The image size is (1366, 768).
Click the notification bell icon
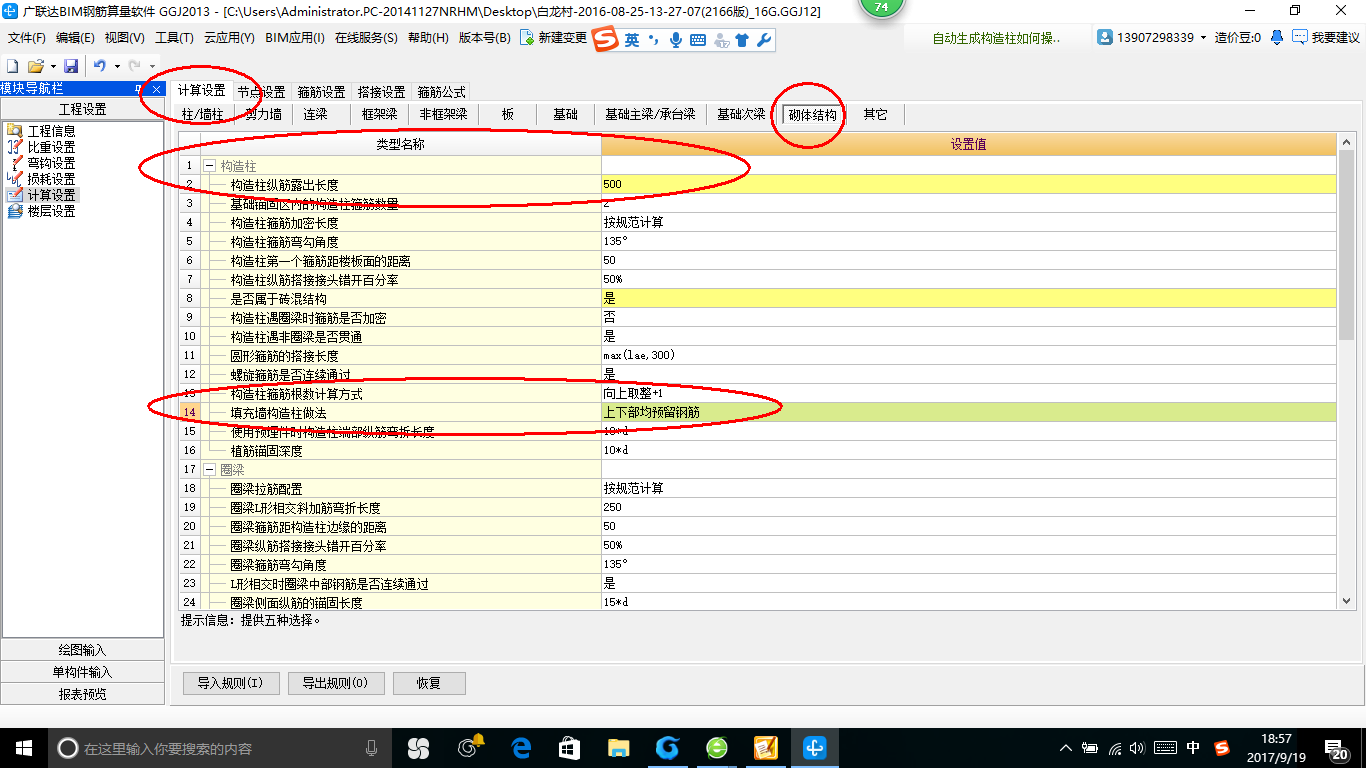coord(1277,37)
